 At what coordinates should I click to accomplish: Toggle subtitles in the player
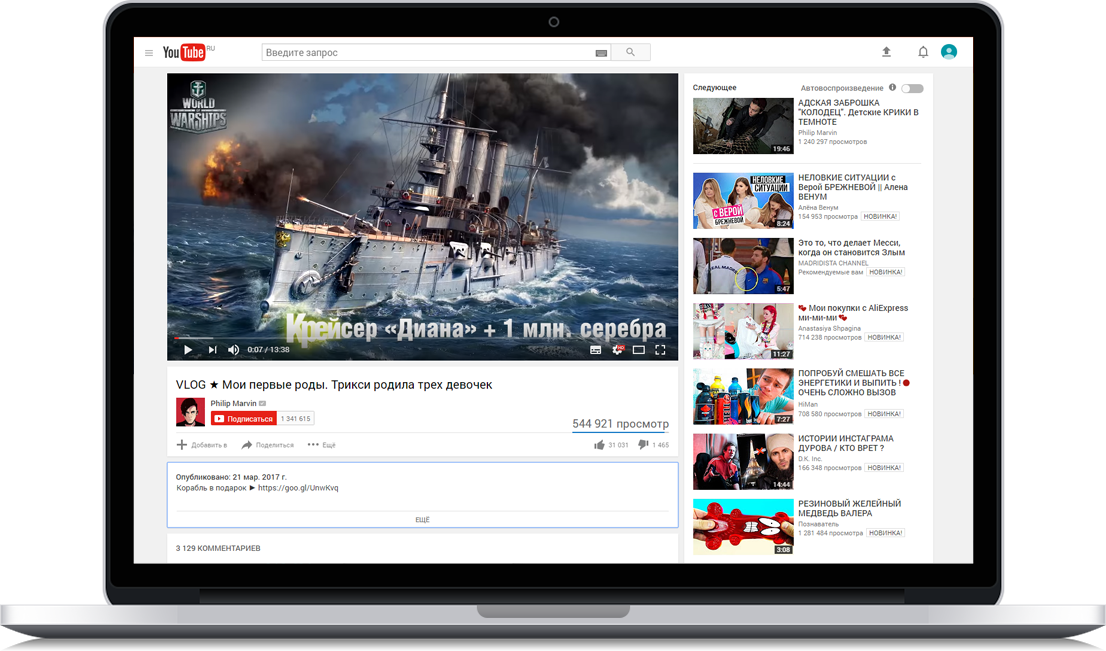coord(595,350)
